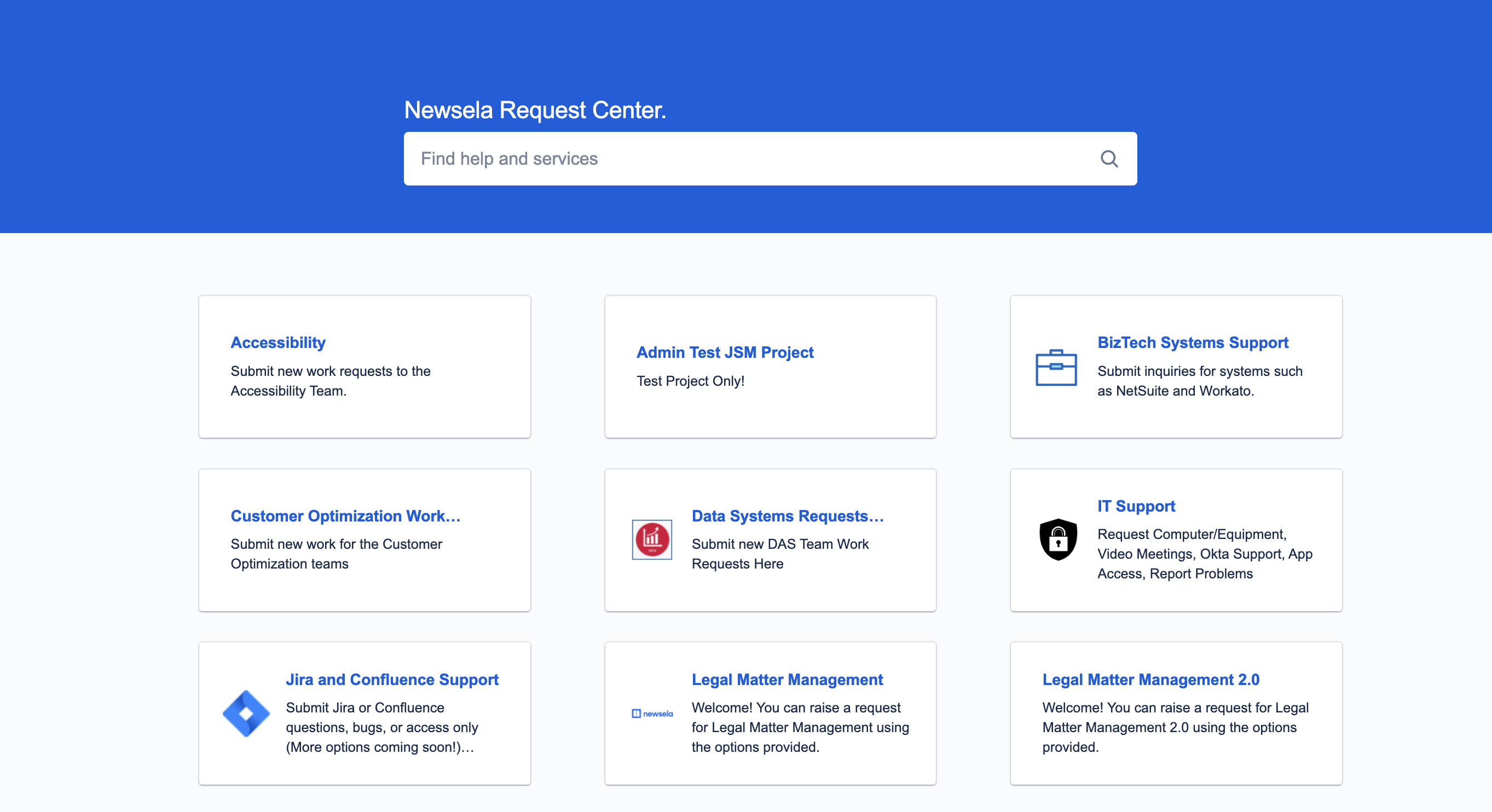Open BizTech Systems Support link
Image resolution: width=1492 pixels, height=812 pixels.
(1193, 343)
